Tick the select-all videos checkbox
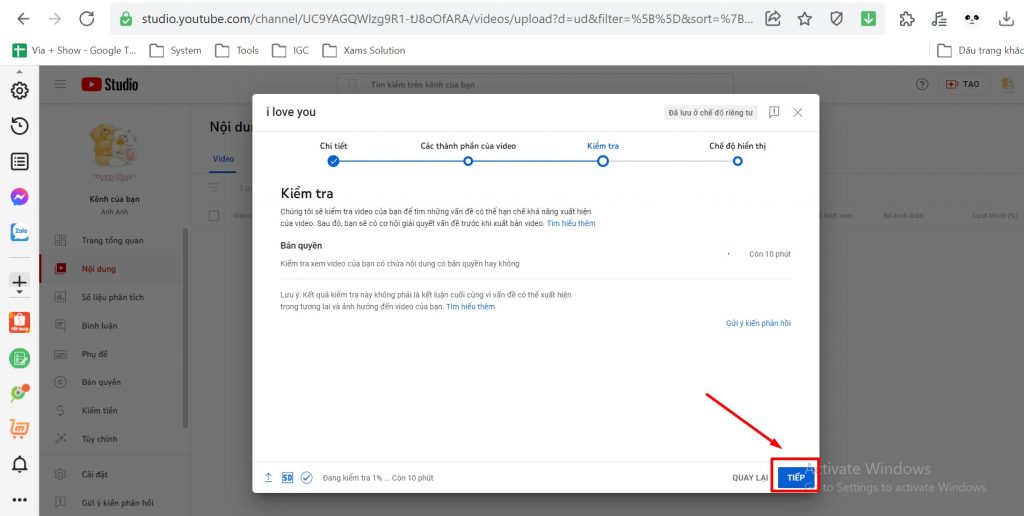 (214, 216)
